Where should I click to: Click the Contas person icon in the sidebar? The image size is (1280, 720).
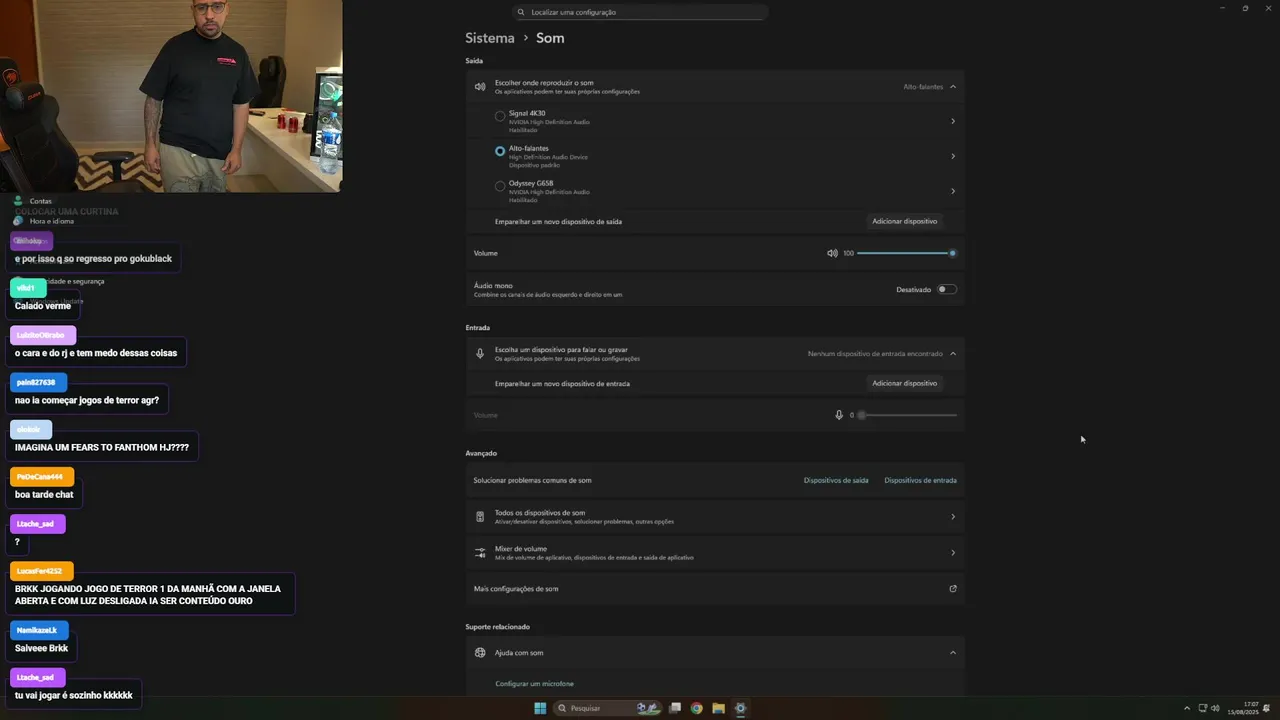point(18,201)
